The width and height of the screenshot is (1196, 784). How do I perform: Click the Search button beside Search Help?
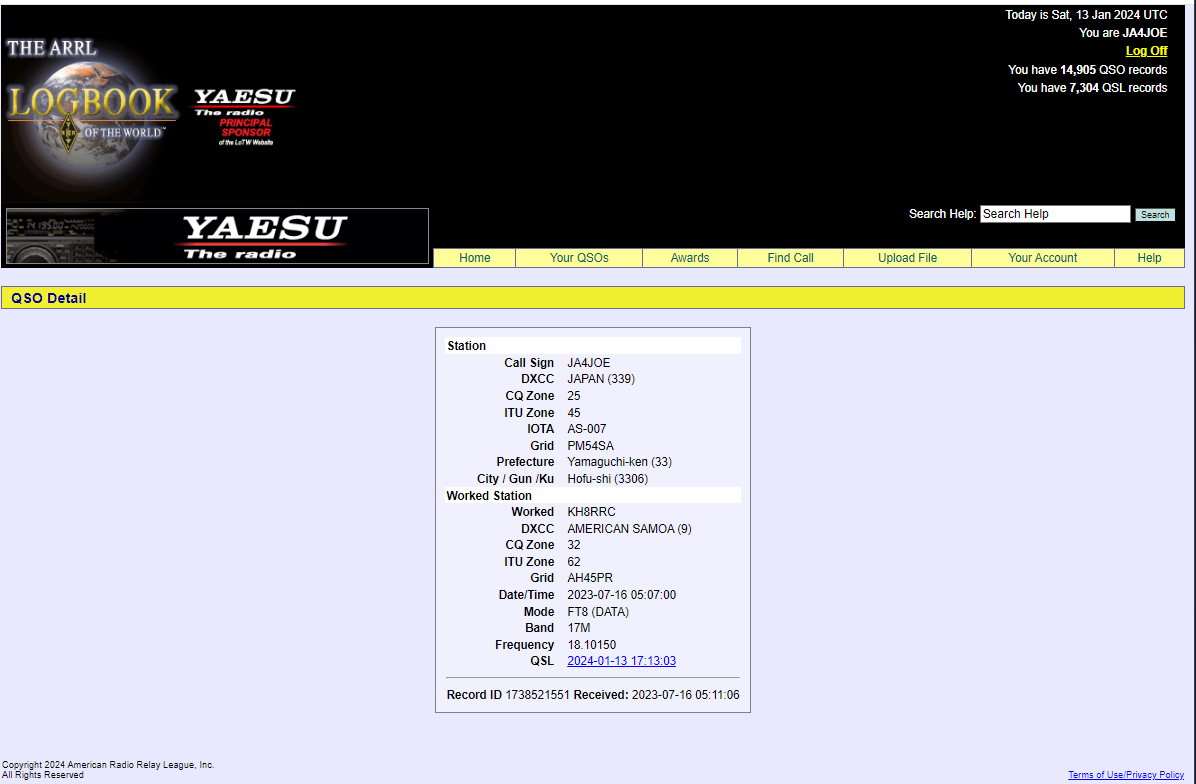[1155, 215]
